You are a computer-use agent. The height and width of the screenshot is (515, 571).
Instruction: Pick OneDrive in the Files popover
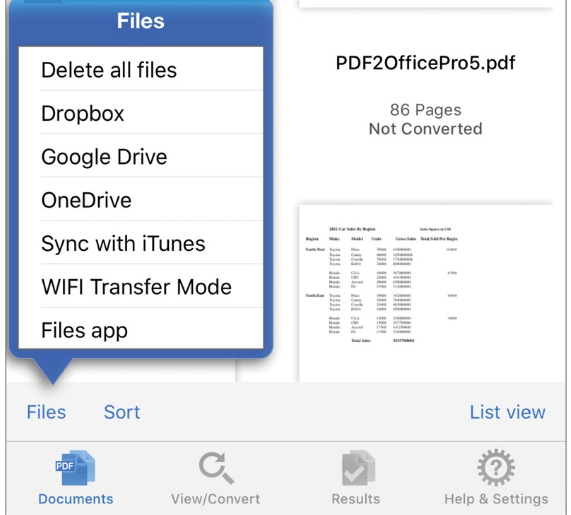[141, 199]
